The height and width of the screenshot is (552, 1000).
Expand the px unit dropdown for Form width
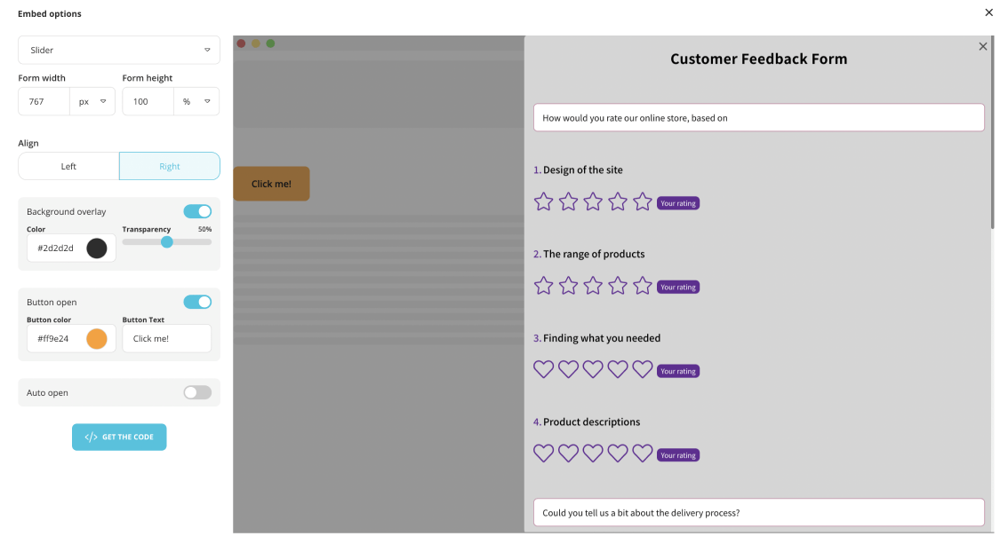click(93, 102)
